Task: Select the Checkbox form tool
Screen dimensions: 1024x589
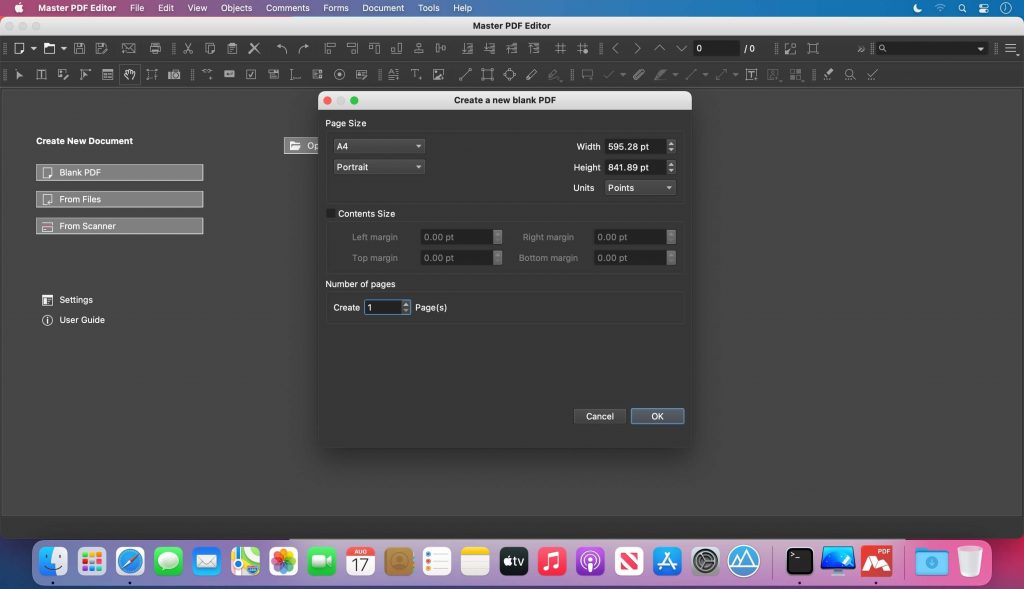Action: pyautogui.click(x=250, y=74)
